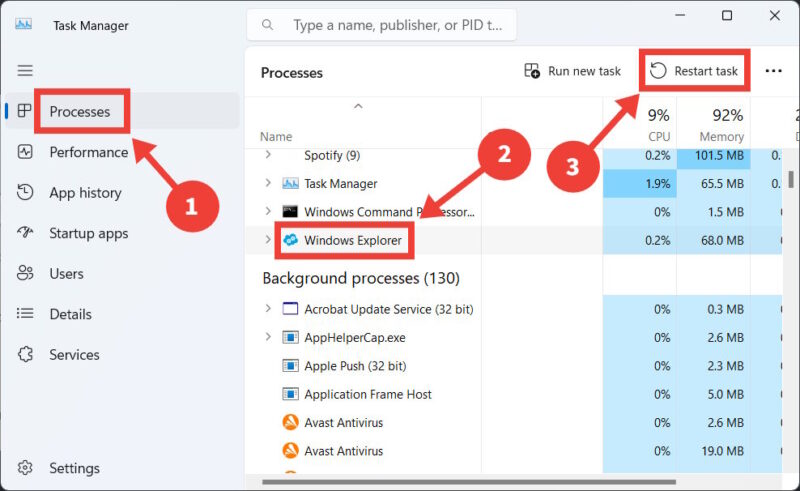This screenshot has width=800, height=491.
Task: Open Settings via gear icon
Action: [26, 468]
